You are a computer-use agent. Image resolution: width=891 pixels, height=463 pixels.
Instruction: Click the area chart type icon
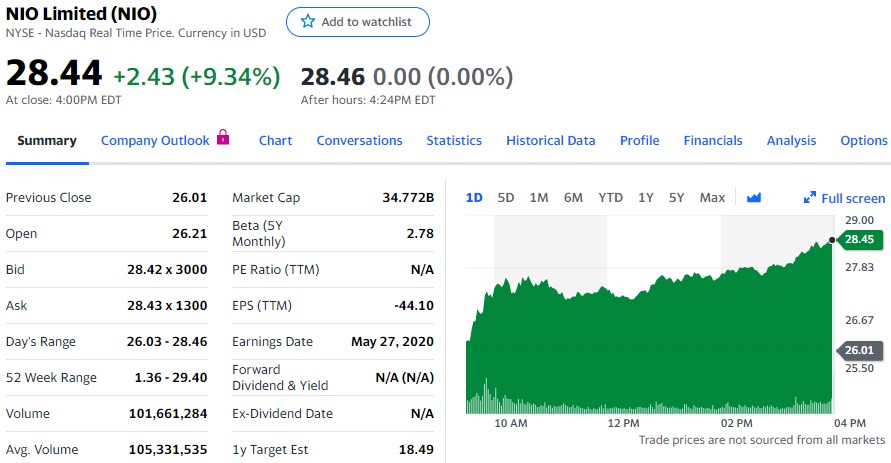coord(754,198)
